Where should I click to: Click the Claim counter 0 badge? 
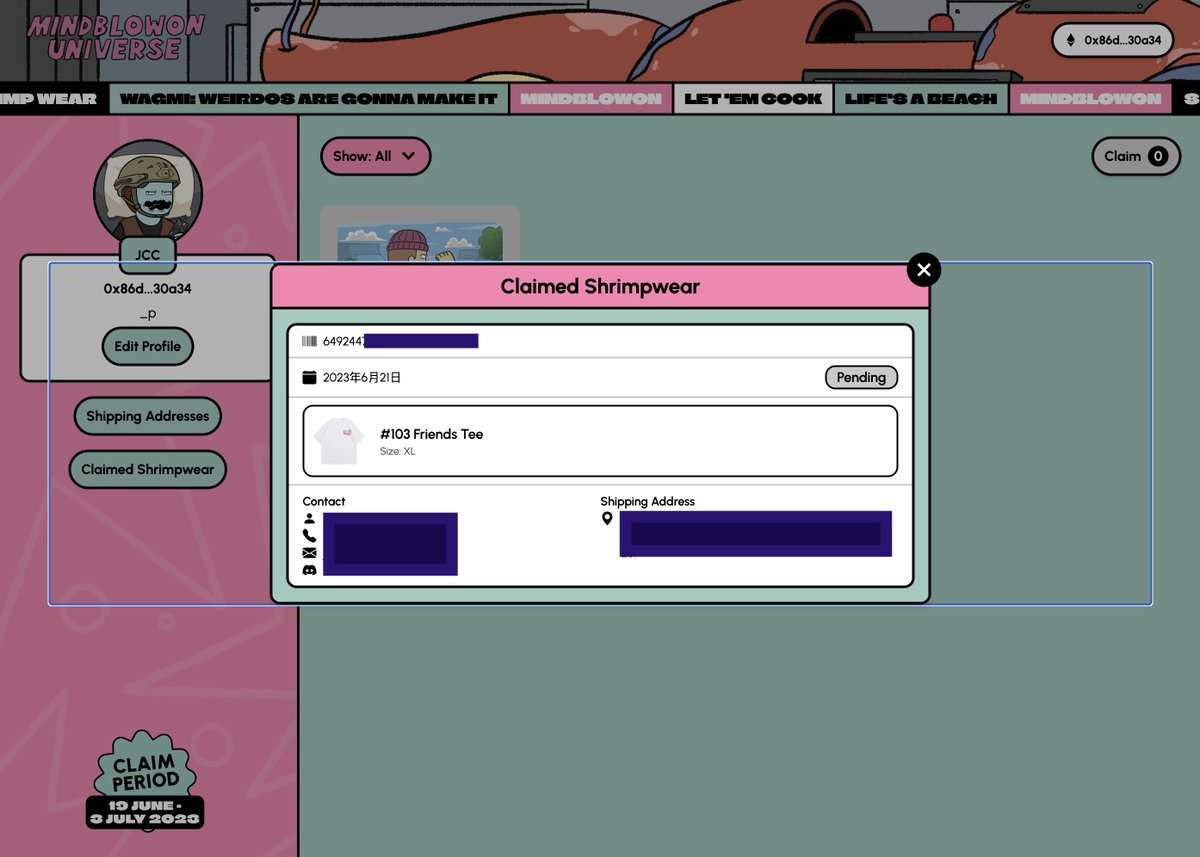click(1158, 156)
